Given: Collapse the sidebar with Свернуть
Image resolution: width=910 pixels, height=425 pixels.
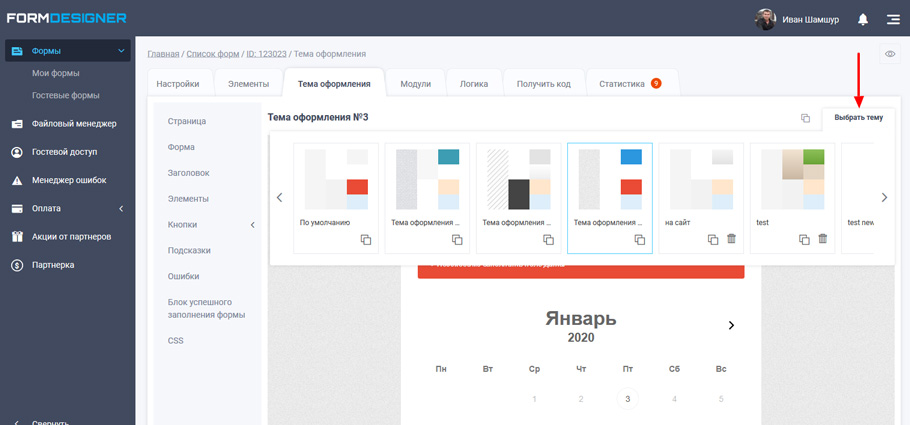Looking at the screenshot, I should pyautogui.click(x=51, y=423).
